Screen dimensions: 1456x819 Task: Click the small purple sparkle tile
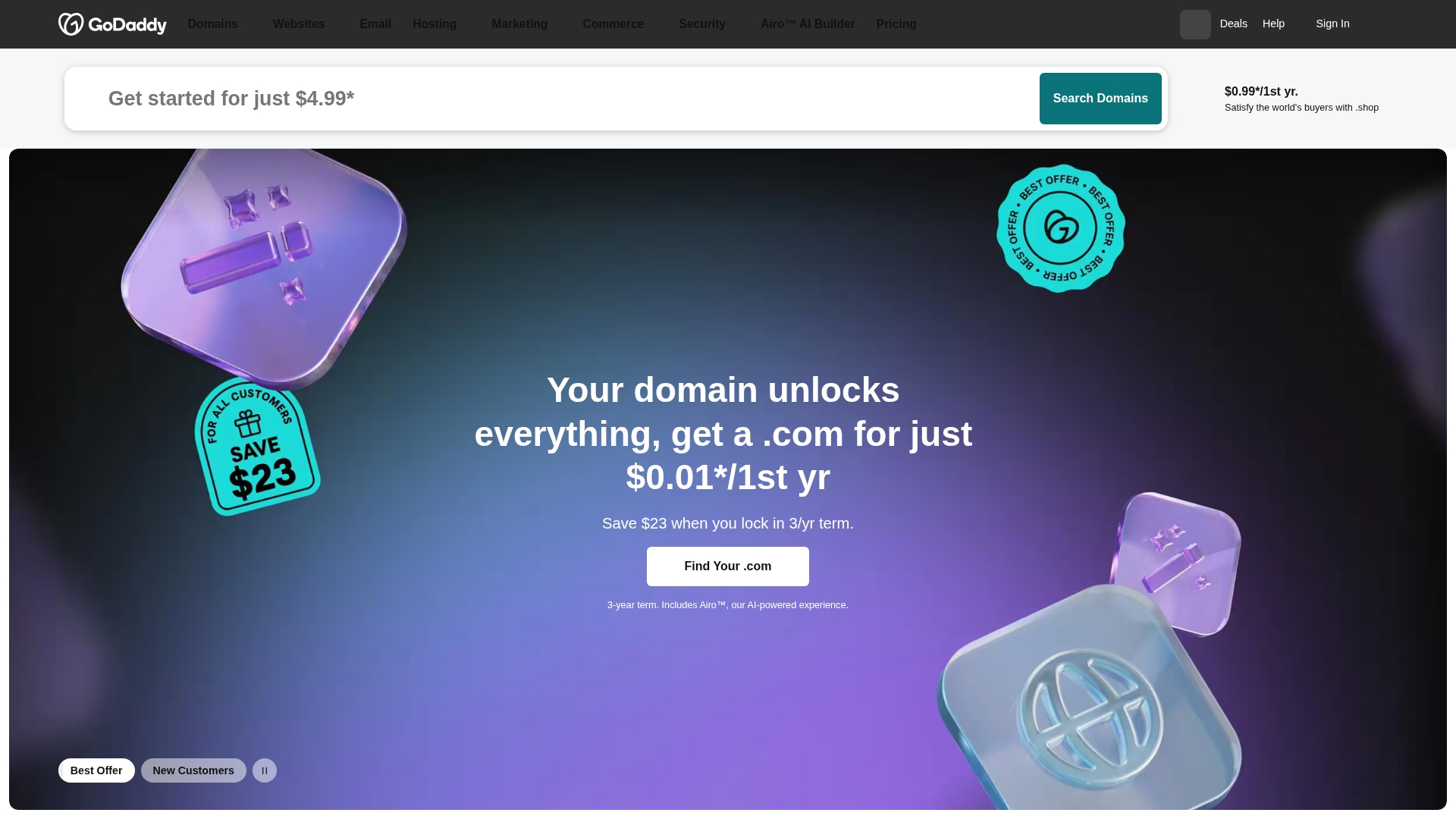point(1175,564)
